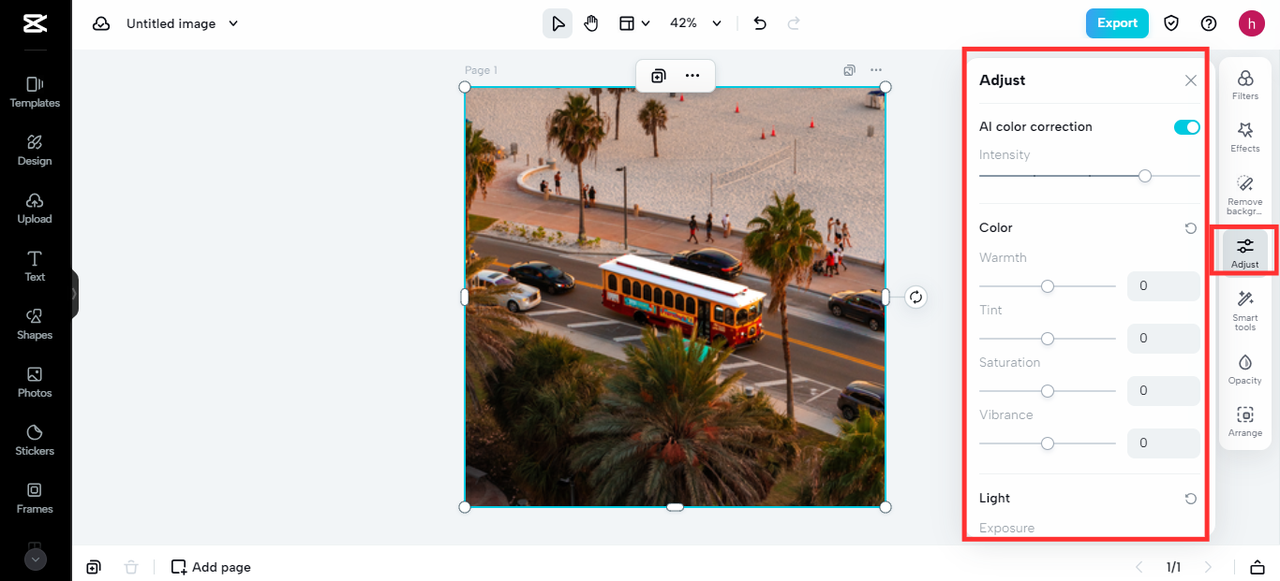Screen dimensions: 1280x581
Task: Click the Warmth value field
Action: 1163,286
